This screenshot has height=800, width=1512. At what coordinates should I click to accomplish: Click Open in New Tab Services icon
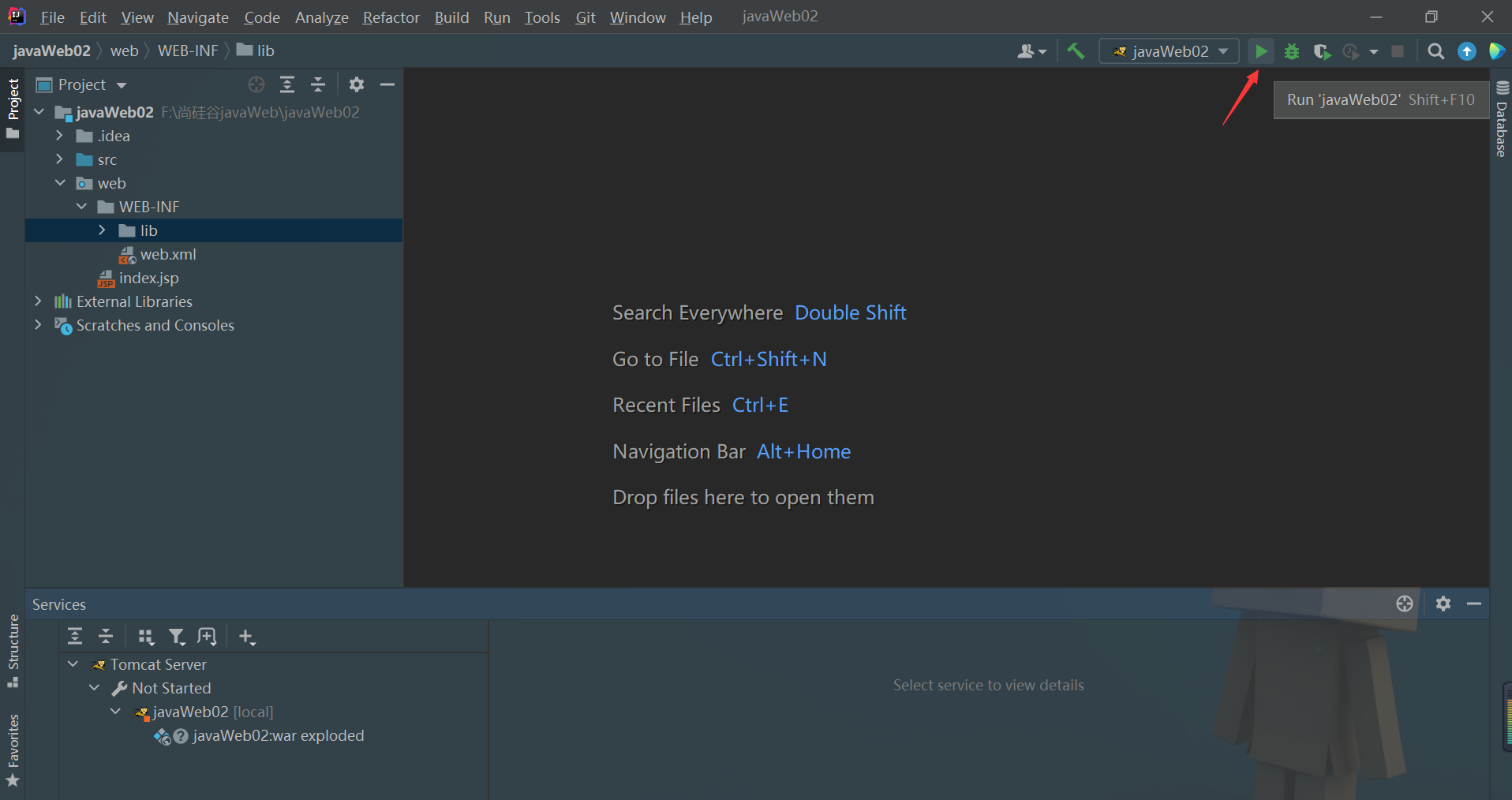207,637
